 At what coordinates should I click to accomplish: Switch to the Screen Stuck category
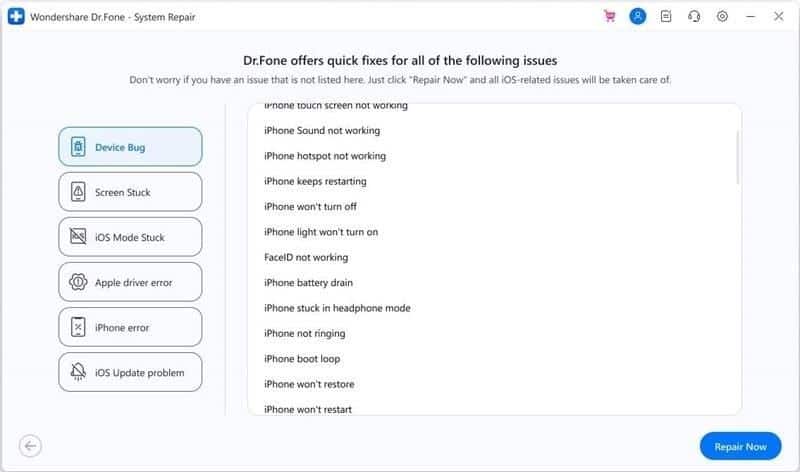click(x=130, y=192)
